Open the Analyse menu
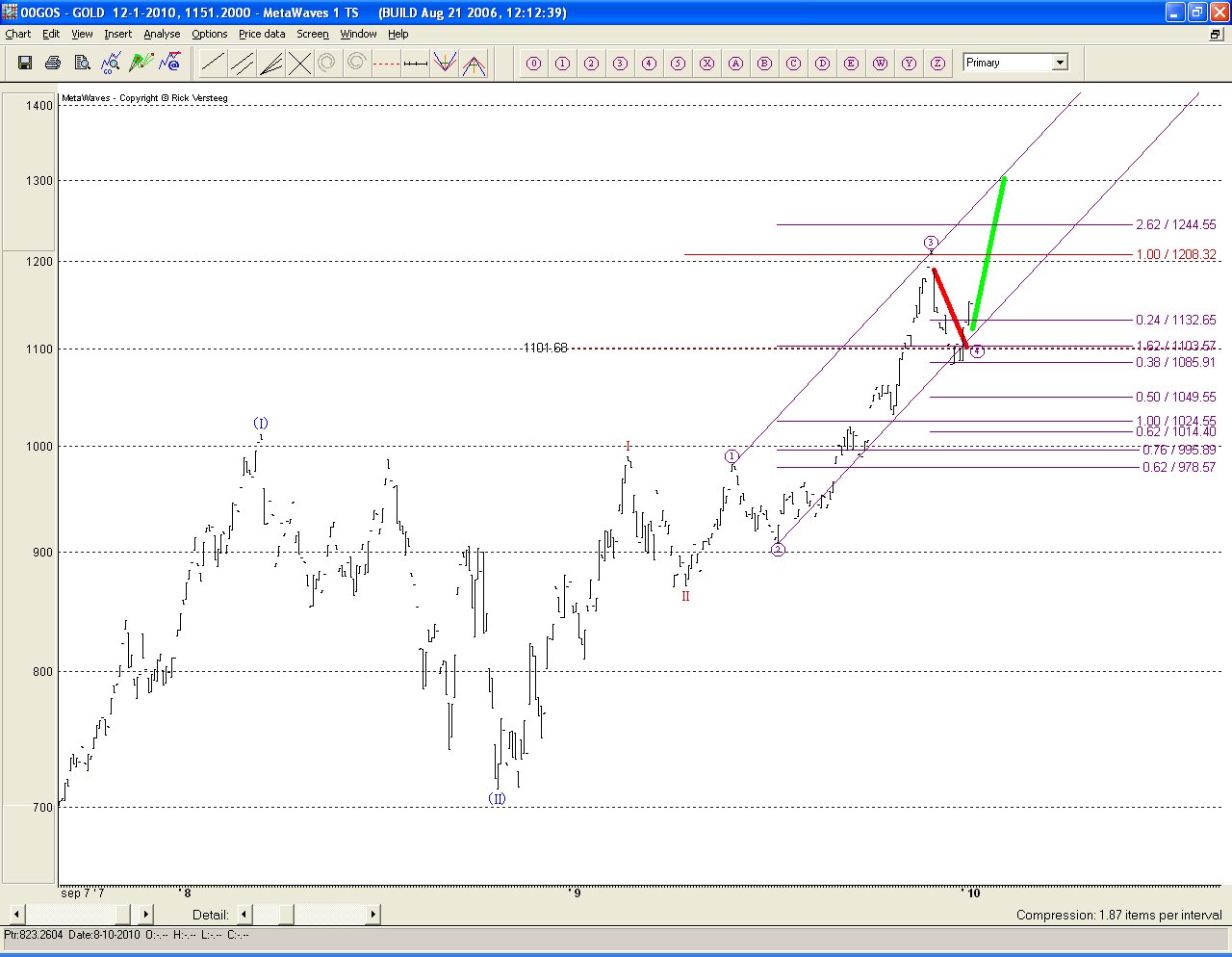This screenshot has height=957, width=1232. point(162,34)
